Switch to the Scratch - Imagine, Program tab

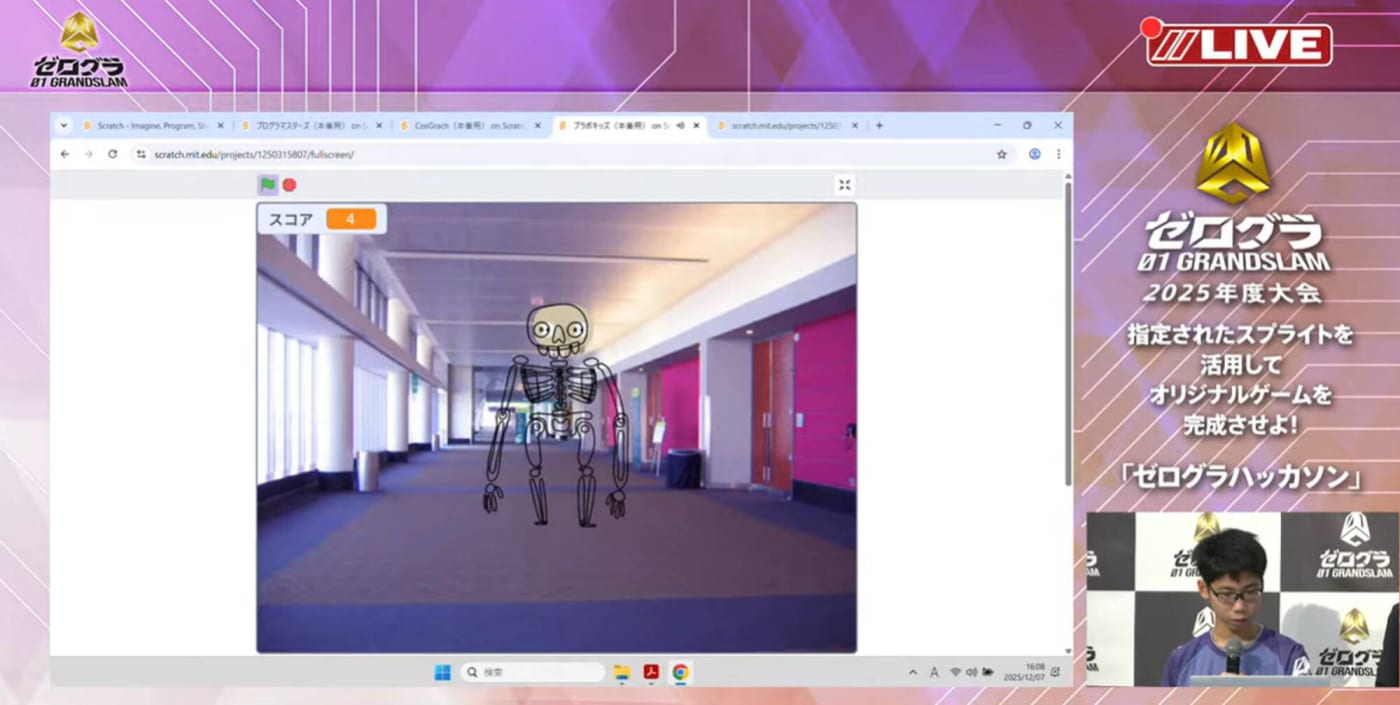tap(150, 126)
